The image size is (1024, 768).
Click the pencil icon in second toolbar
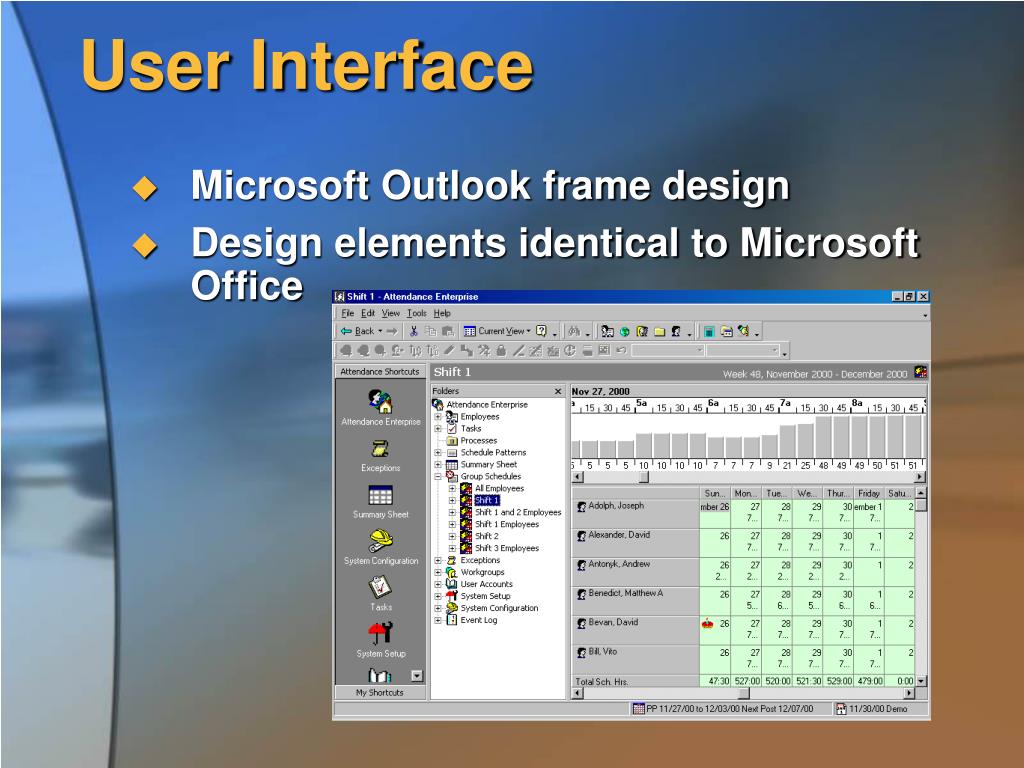pyautogui.click(x=449, y=351)
